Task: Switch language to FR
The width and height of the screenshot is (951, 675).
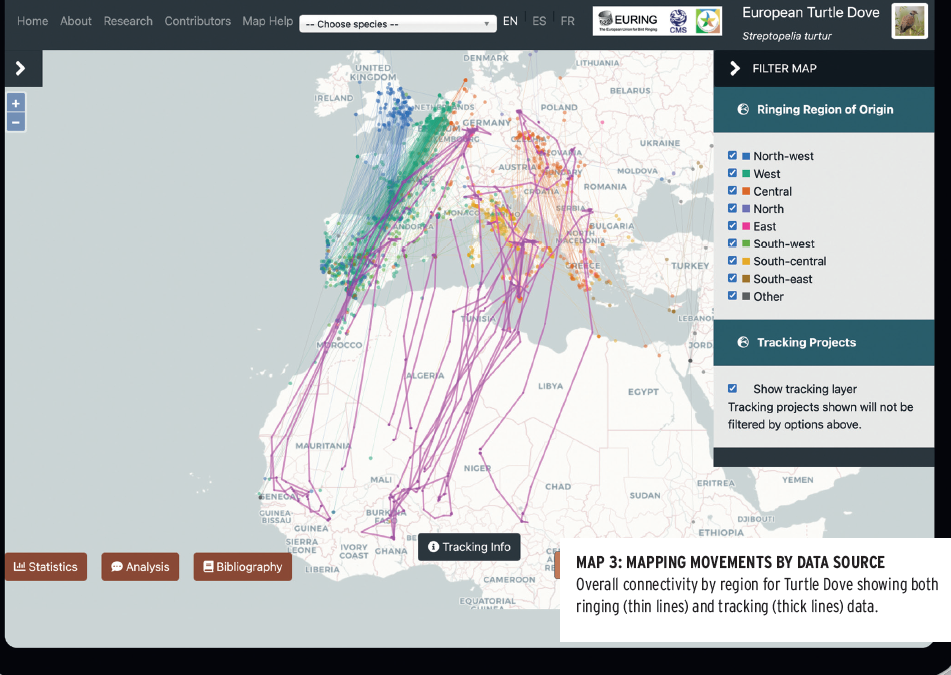Action: [x=568, y=21]
